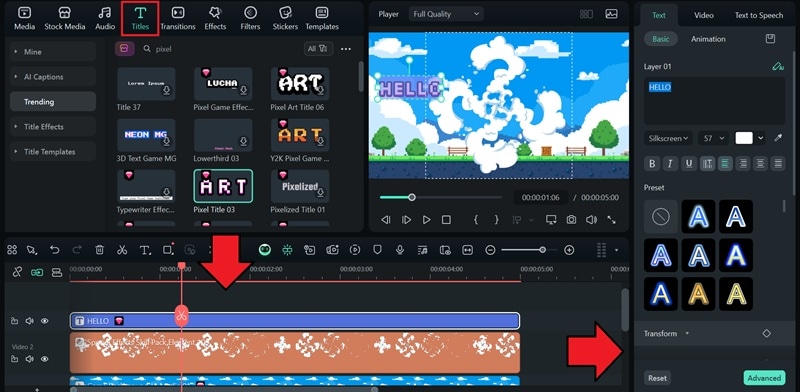Pick a color with the eyedropper
The width and height of the screenshot is (800, 392).
(x=778, y=138)
